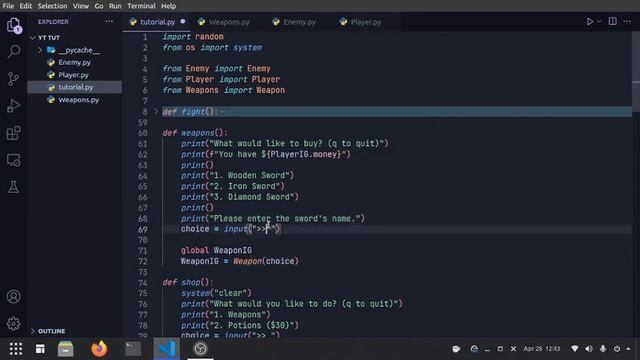Open the run button dropdown arrow
This screenshot has height=360, width=640.
[x=600, y=21]
